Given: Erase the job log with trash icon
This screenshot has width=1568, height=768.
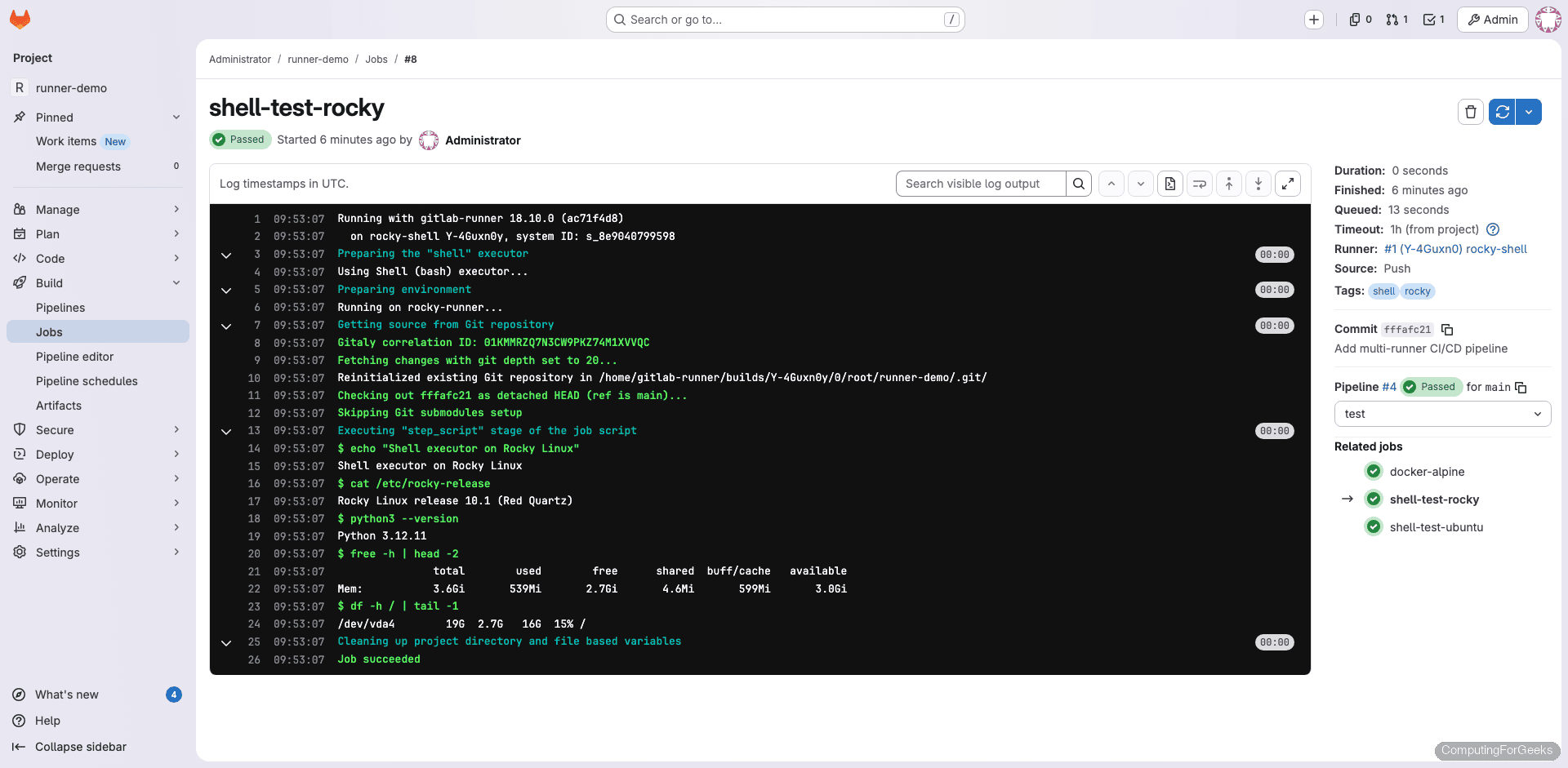Looking at the screenshot, I should pos(1471,112).
